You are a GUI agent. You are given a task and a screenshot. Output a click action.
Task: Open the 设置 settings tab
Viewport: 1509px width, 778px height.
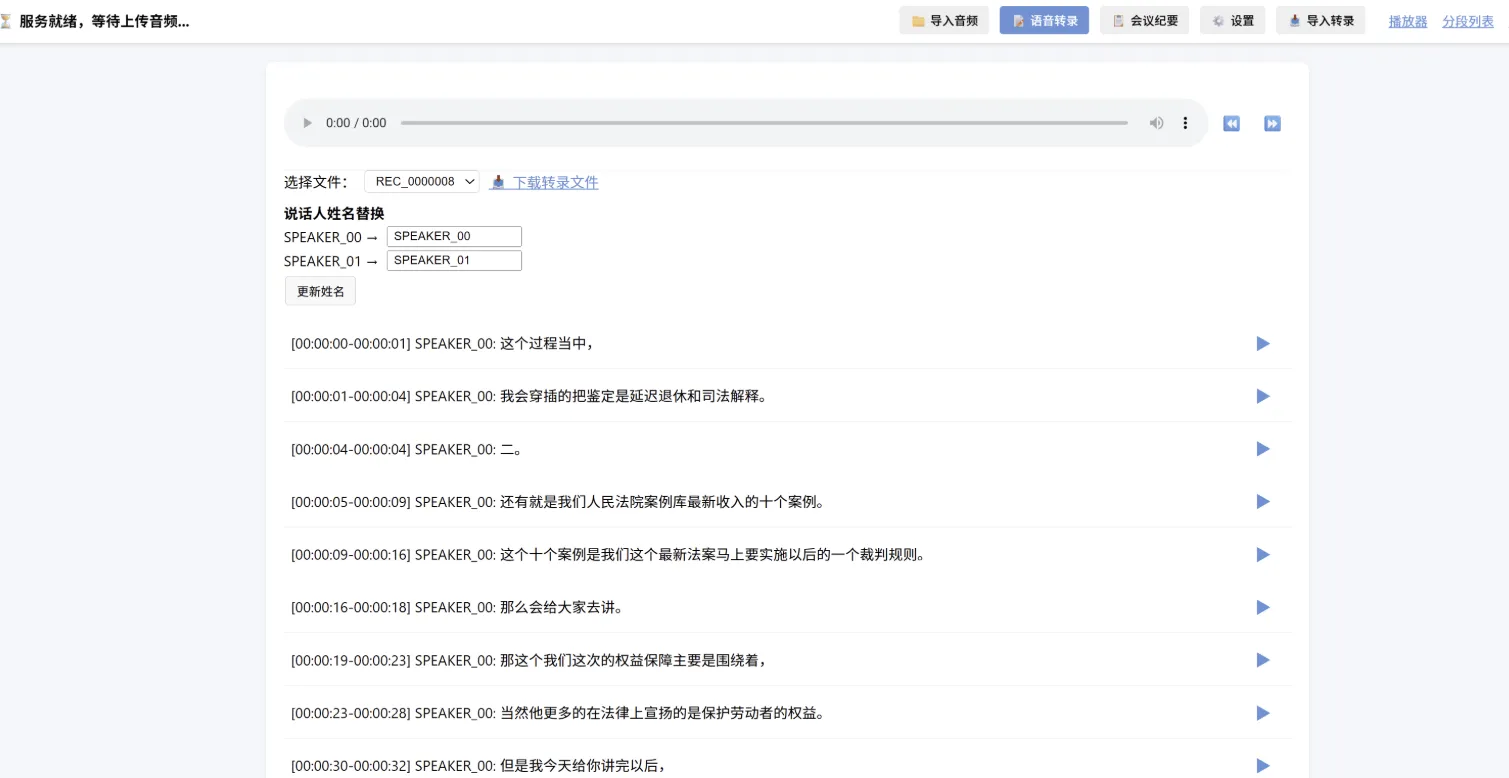point(1232,20)
